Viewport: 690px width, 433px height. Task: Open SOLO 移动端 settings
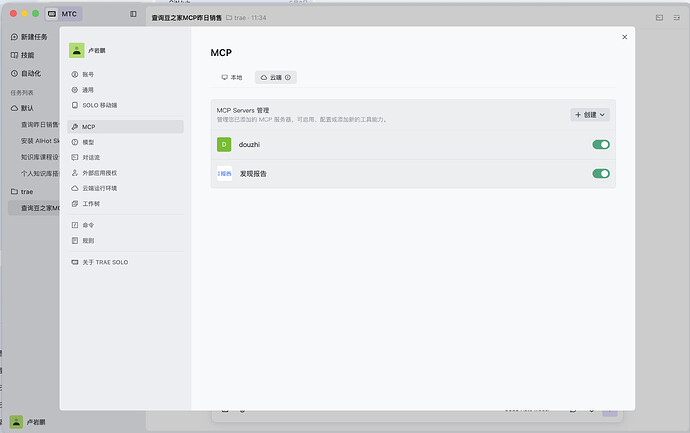pos(125,105)
